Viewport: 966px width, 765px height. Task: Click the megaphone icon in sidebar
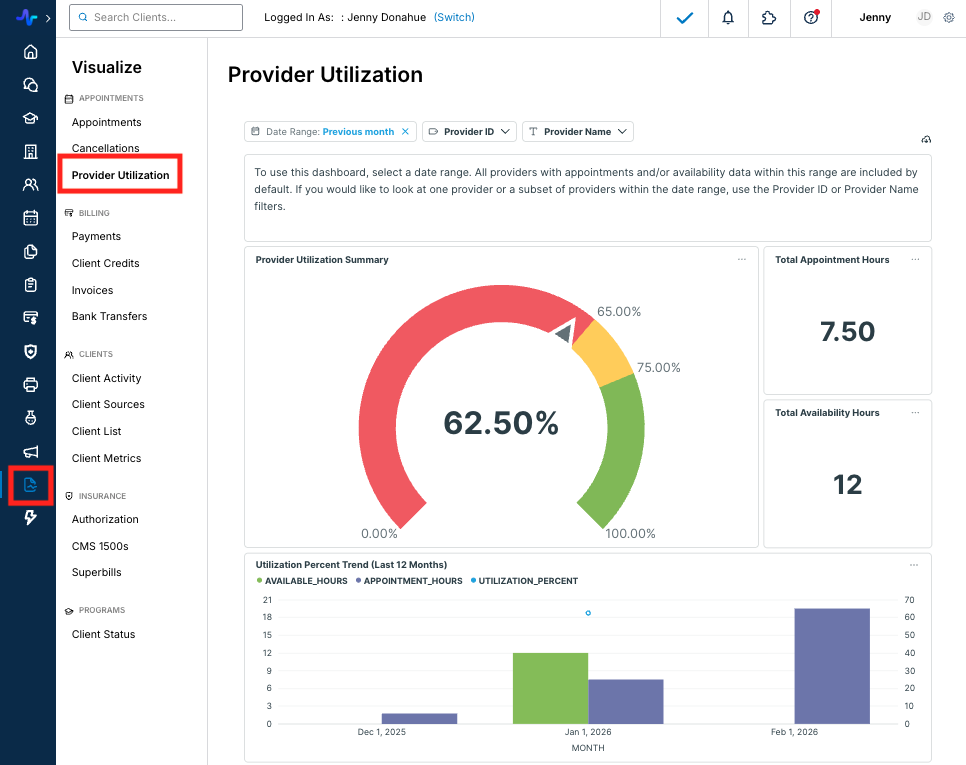(x=31, y=451)
